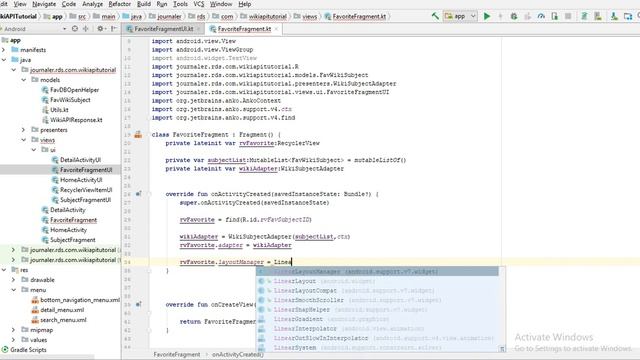Click the Make Project hammer icon

435,16
